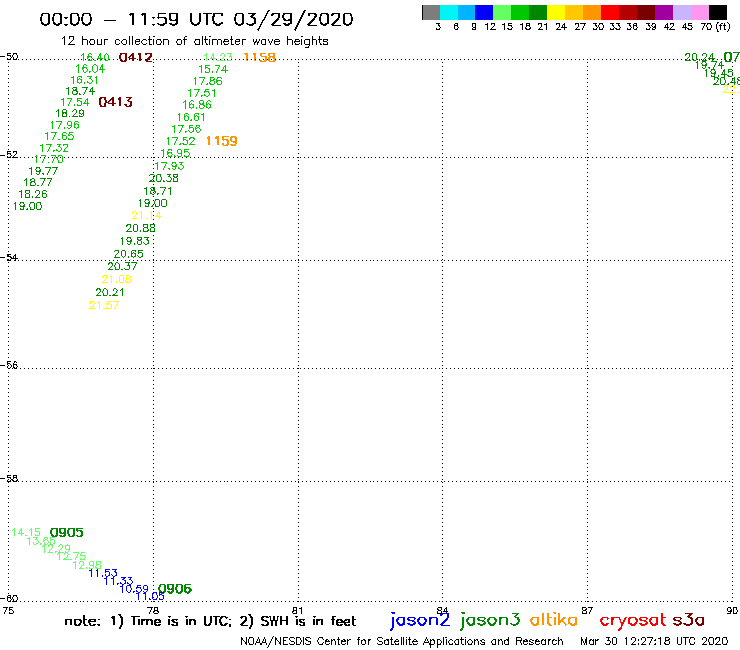
Task: Click the 20.88 wave height value
Action: (x=141, y=228)
